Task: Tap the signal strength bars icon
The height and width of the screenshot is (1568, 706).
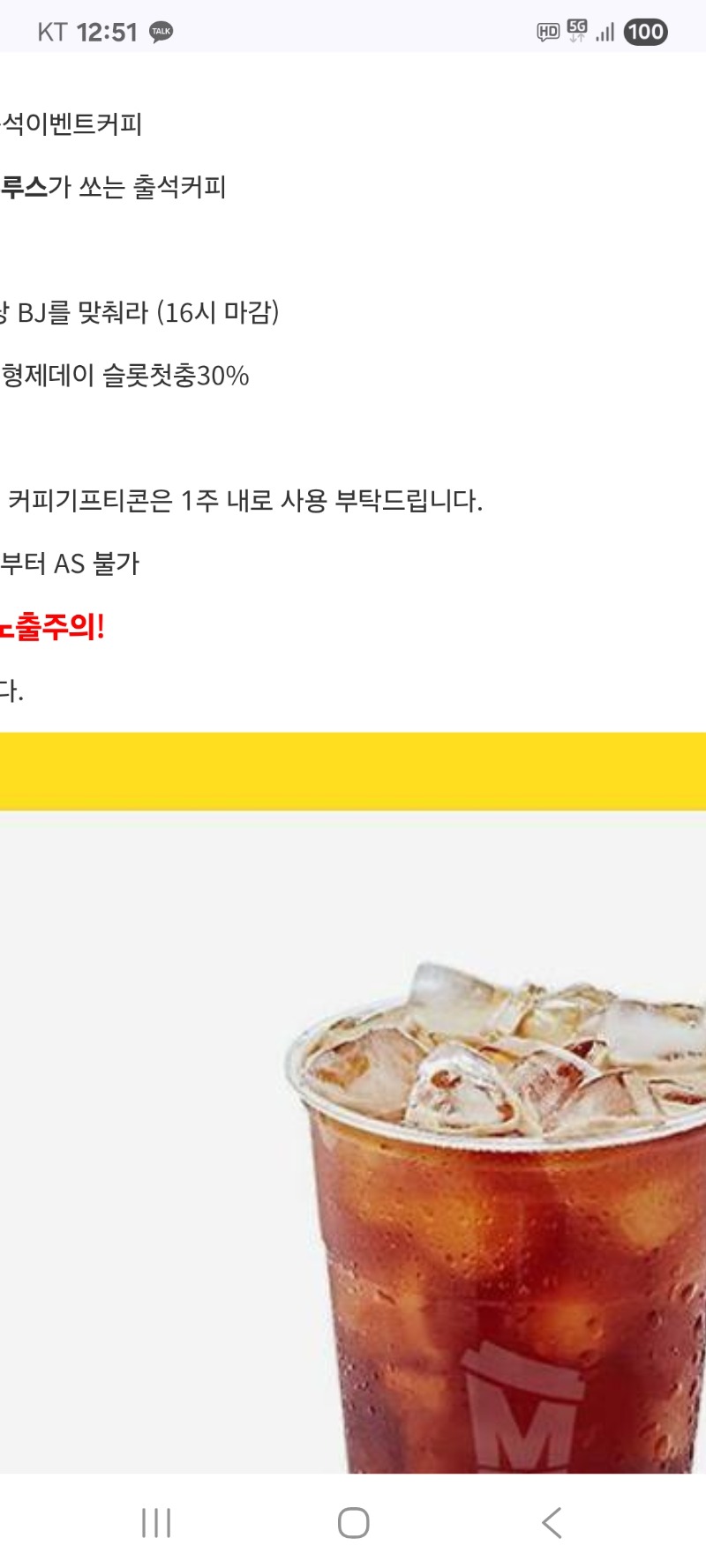Action: (x=605, y=33)
